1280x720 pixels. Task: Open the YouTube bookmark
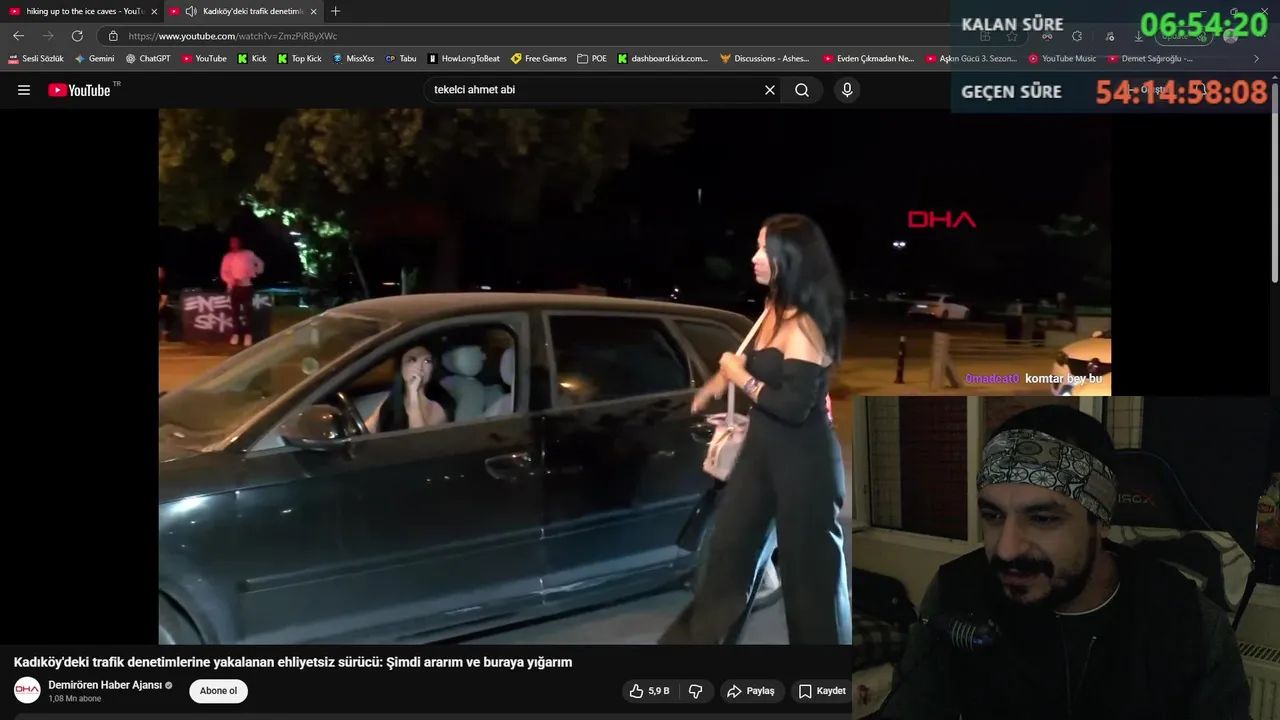[x=204, y=59]
